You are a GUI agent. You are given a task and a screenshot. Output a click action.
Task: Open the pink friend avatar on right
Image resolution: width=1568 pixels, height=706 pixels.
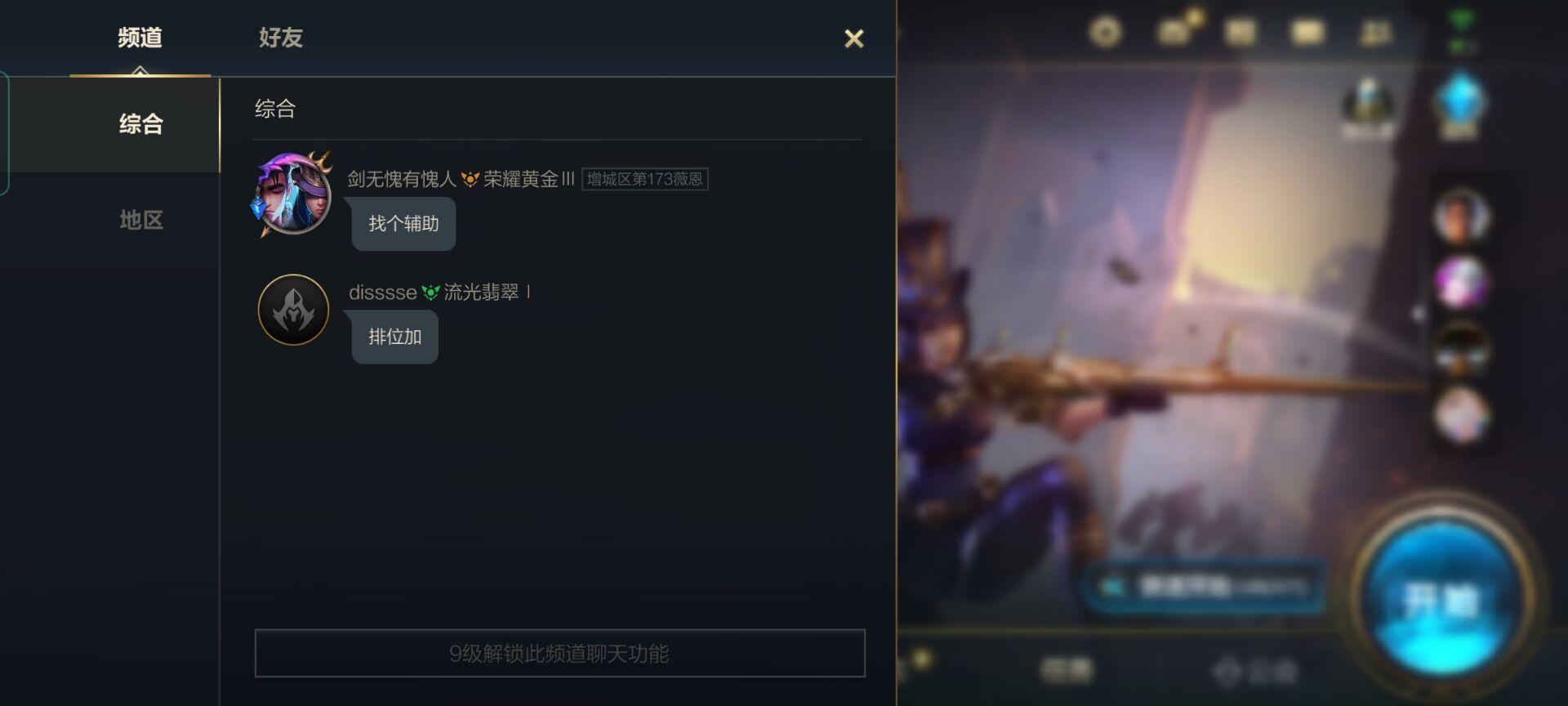coord(1461,283)
